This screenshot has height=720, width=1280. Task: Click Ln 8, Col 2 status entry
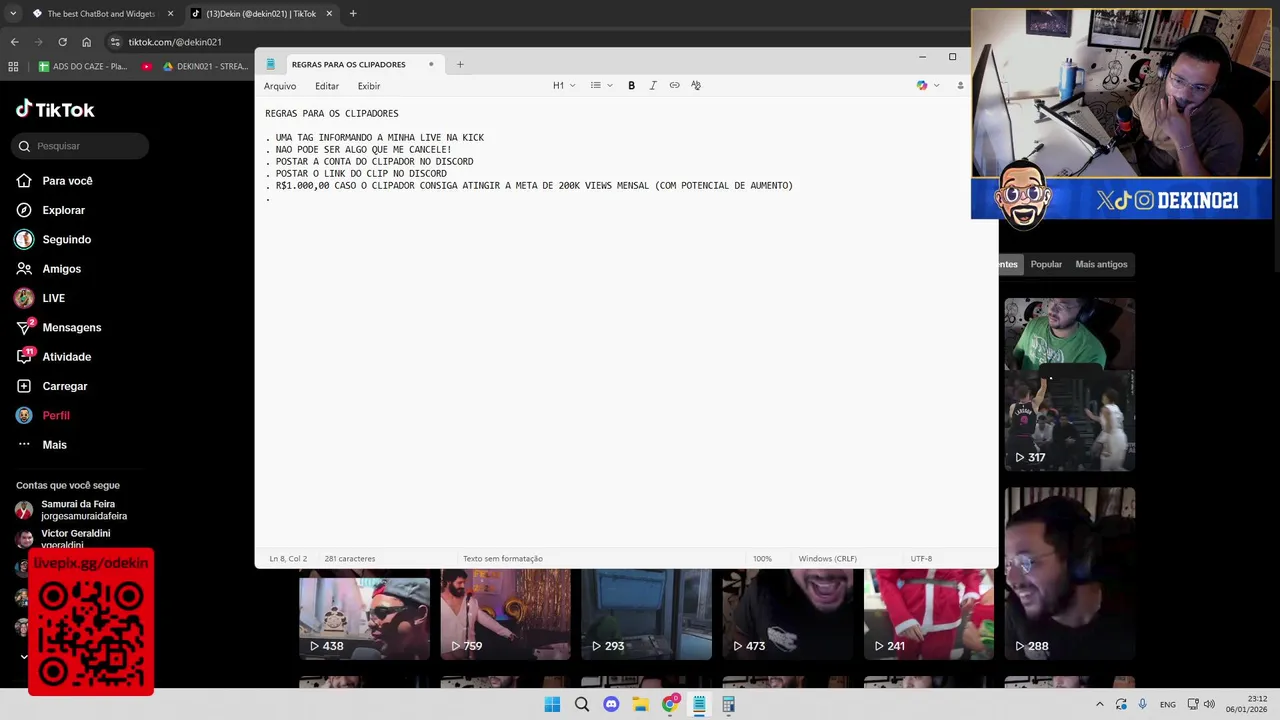point(288,559)
